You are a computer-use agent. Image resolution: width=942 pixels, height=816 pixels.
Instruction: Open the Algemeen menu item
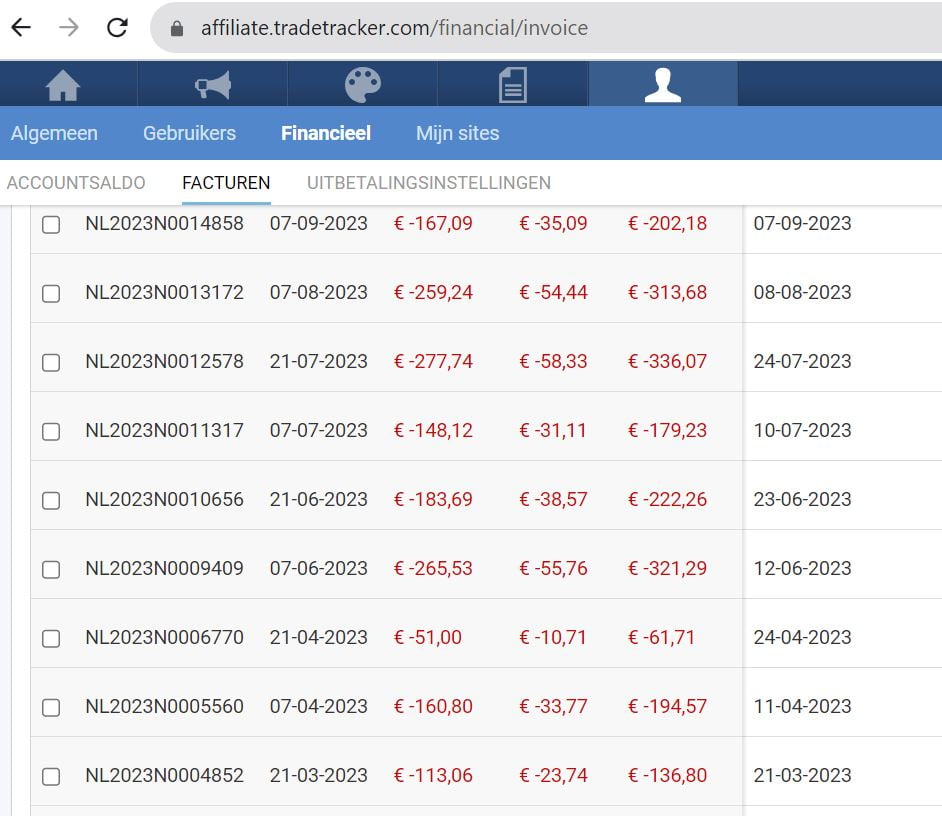(x=54, y=133)
